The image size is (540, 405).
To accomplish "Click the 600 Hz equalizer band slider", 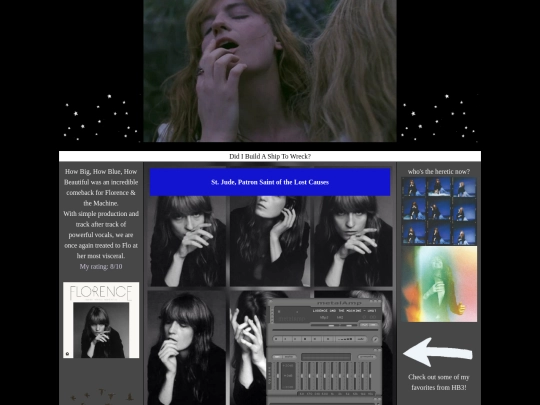I will [x=324, y=376].
